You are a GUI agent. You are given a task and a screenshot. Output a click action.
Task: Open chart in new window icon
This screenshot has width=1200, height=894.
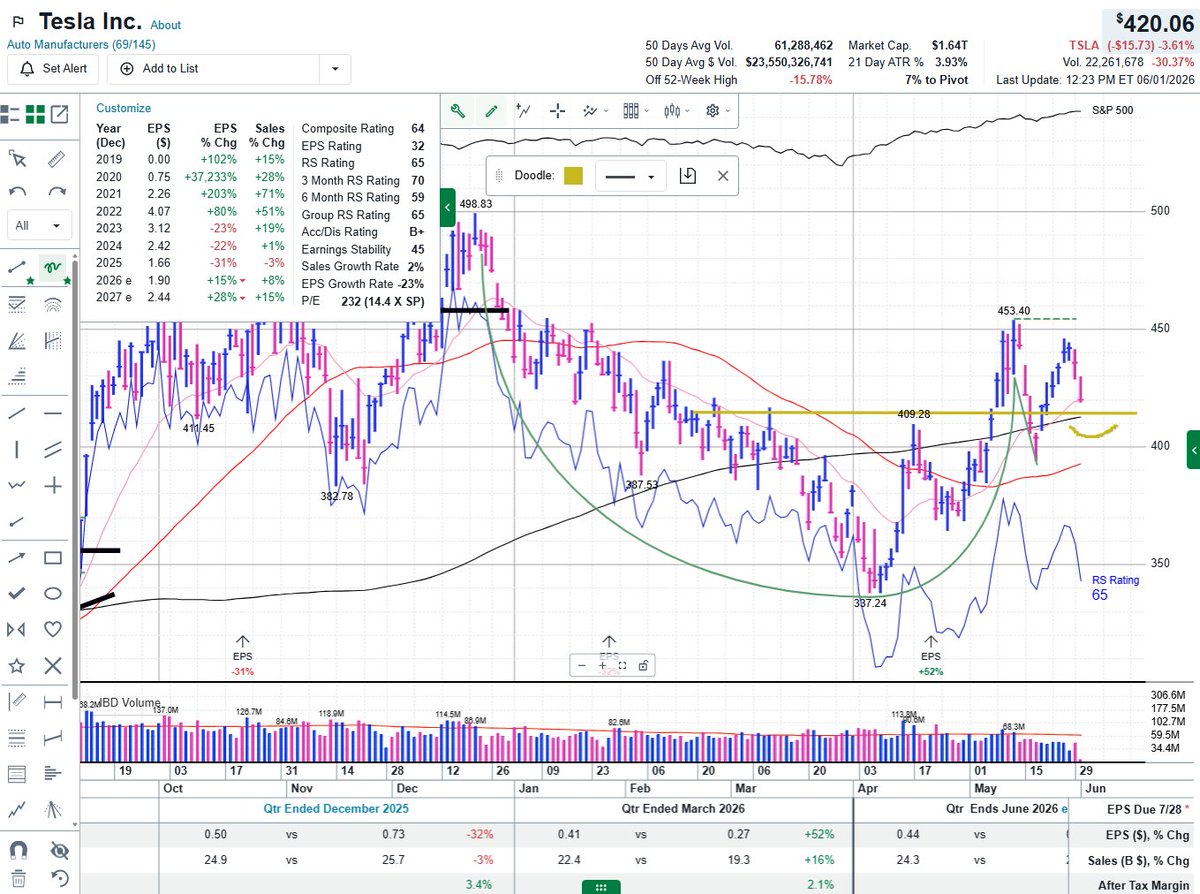[60, 114]
